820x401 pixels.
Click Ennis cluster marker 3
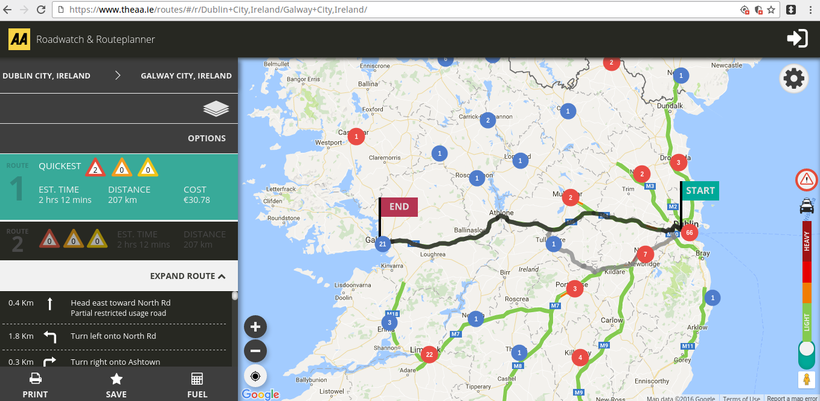389,323
